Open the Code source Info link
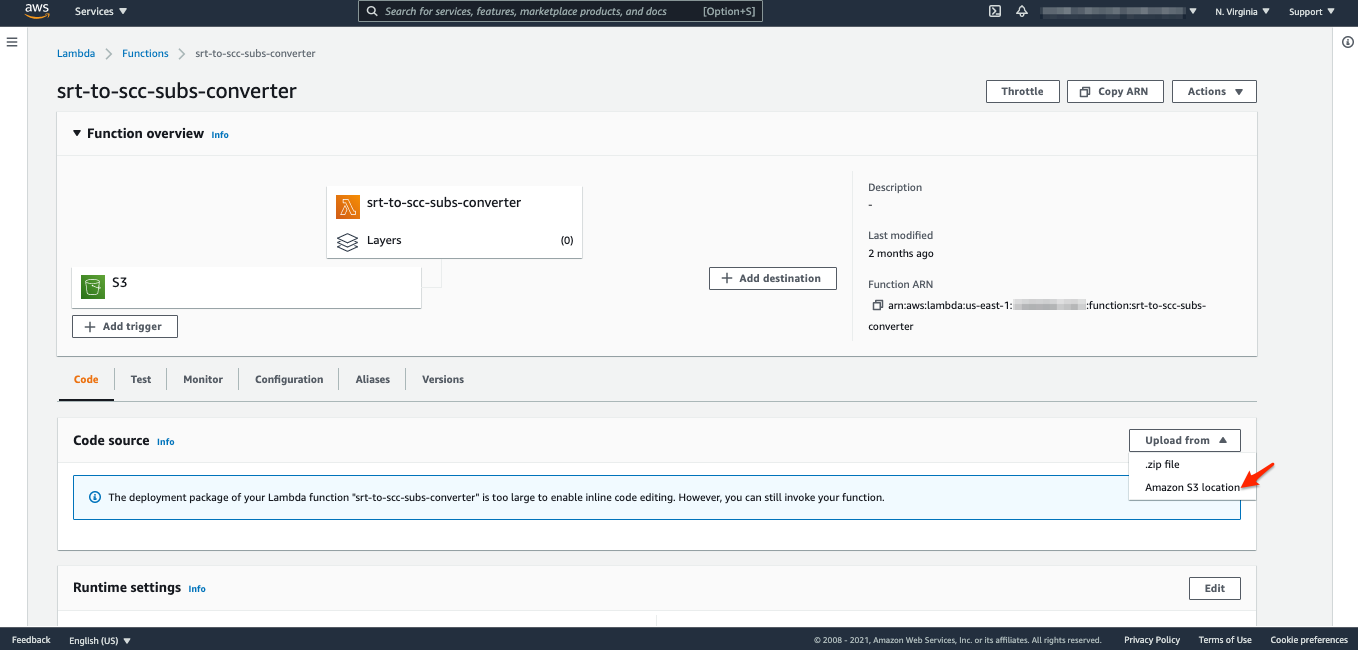This screenshot has height=650, width=1358. [166, 441]
